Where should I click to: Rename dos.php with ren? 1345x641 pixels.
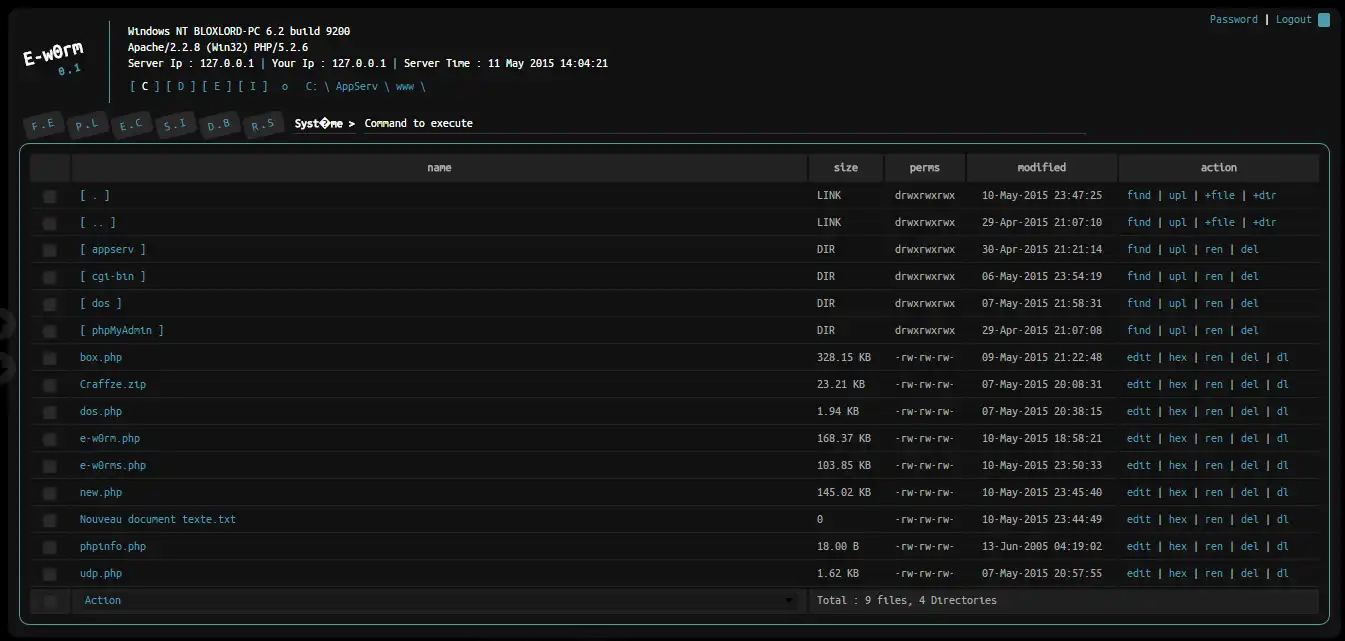tap(1214, 411)
